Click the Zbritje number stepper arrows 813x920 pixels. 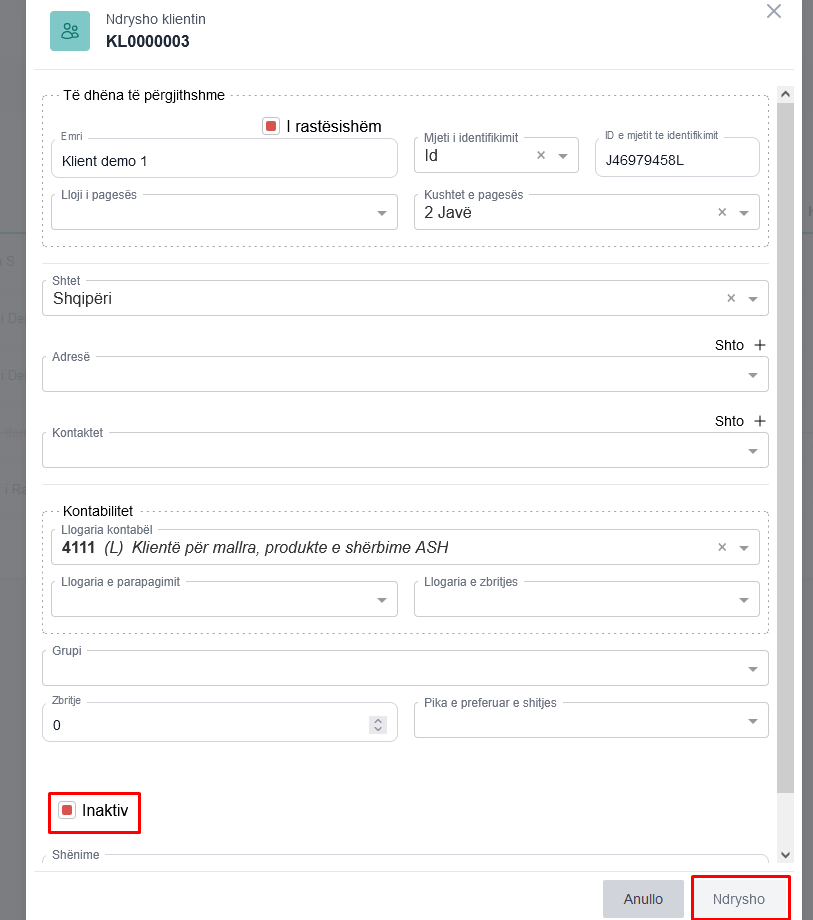[377, 725]
